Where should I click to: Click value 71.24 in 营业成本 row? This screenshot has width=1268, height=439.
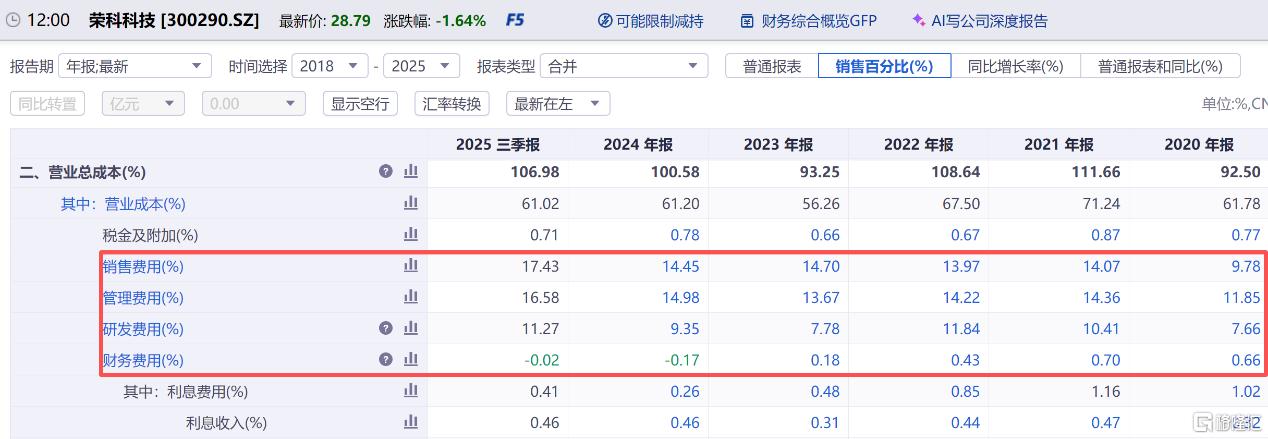pos(1101,203)
